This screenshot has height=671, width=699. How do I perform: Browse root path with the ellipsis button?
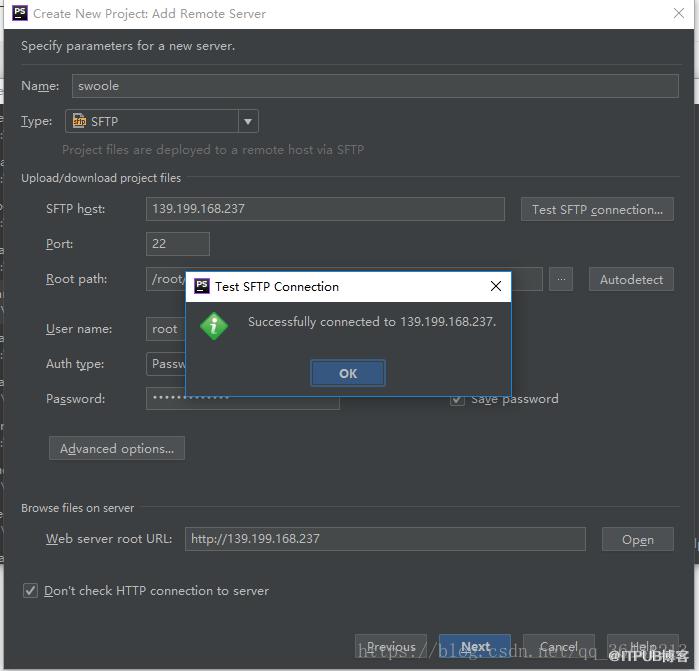click(561, 279)
